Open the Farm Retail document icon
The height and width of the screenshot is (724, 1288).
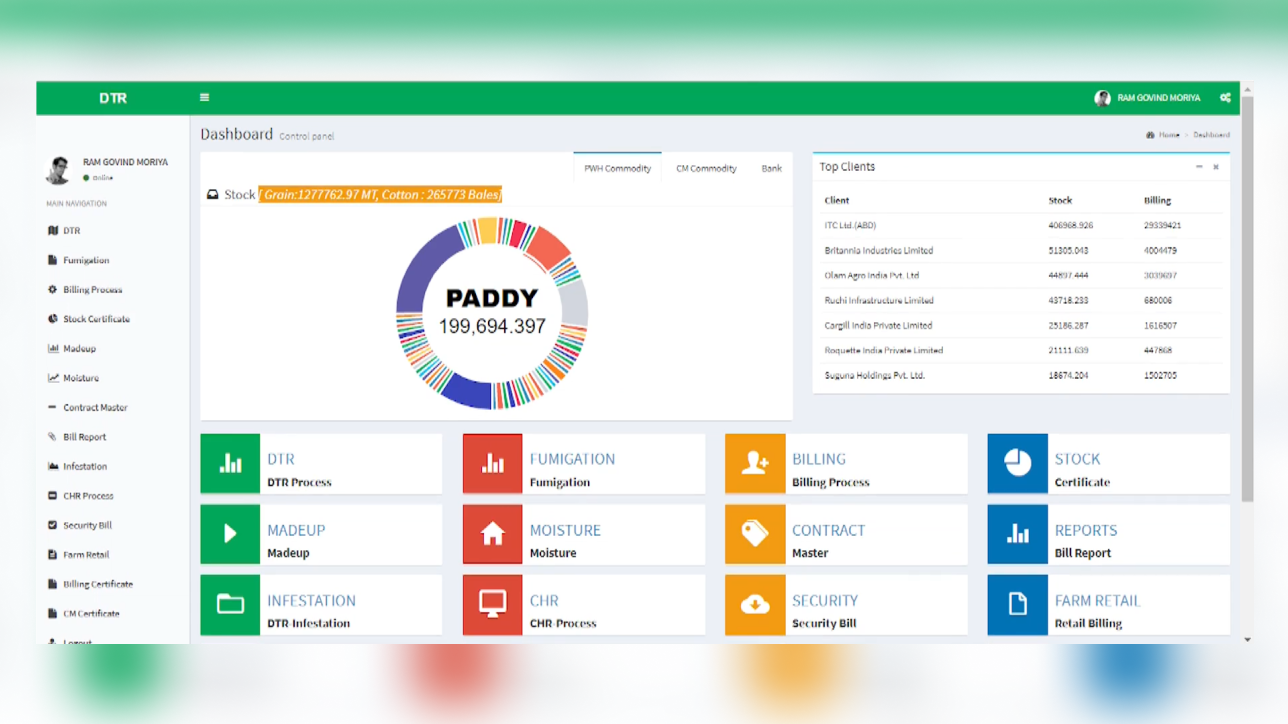click(x=1017, y=605)
